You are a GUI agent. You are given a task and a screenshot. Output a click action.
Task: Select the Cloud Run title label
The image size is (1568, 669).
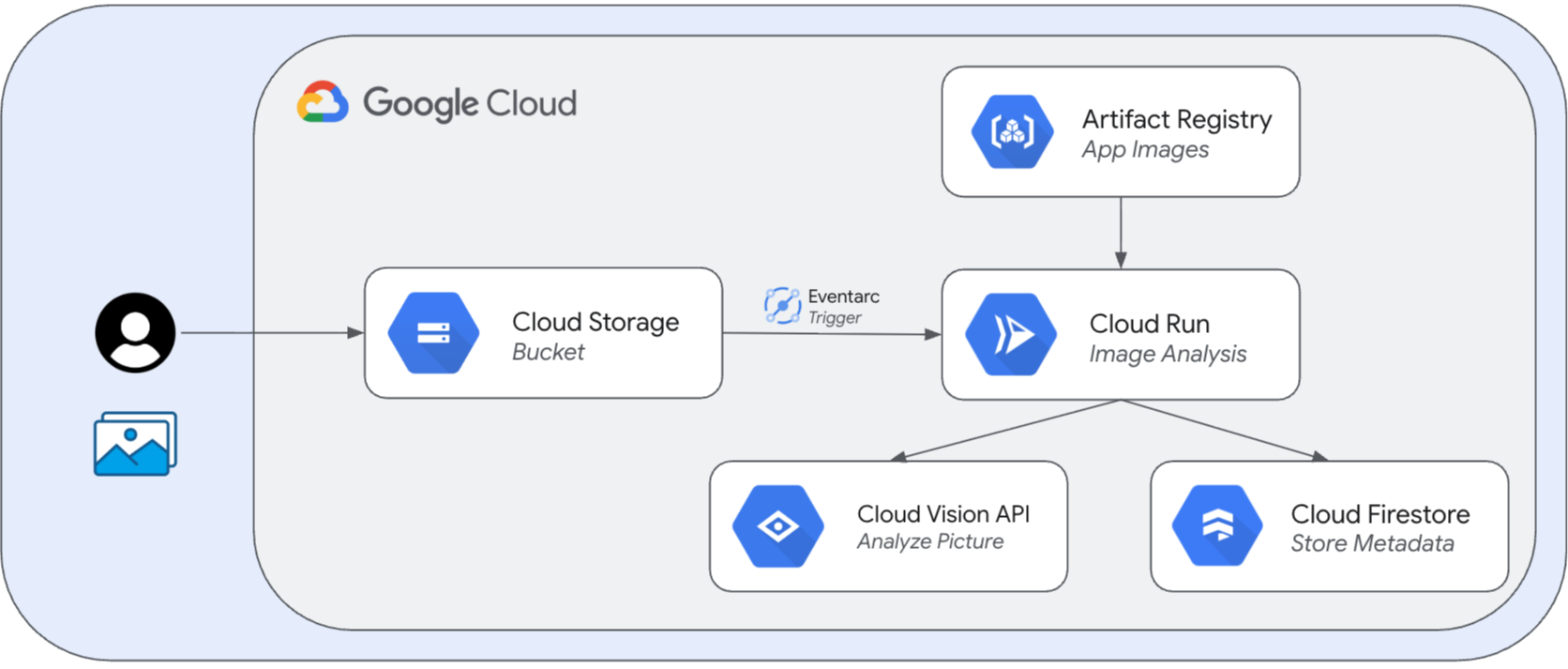[1149, 324]
